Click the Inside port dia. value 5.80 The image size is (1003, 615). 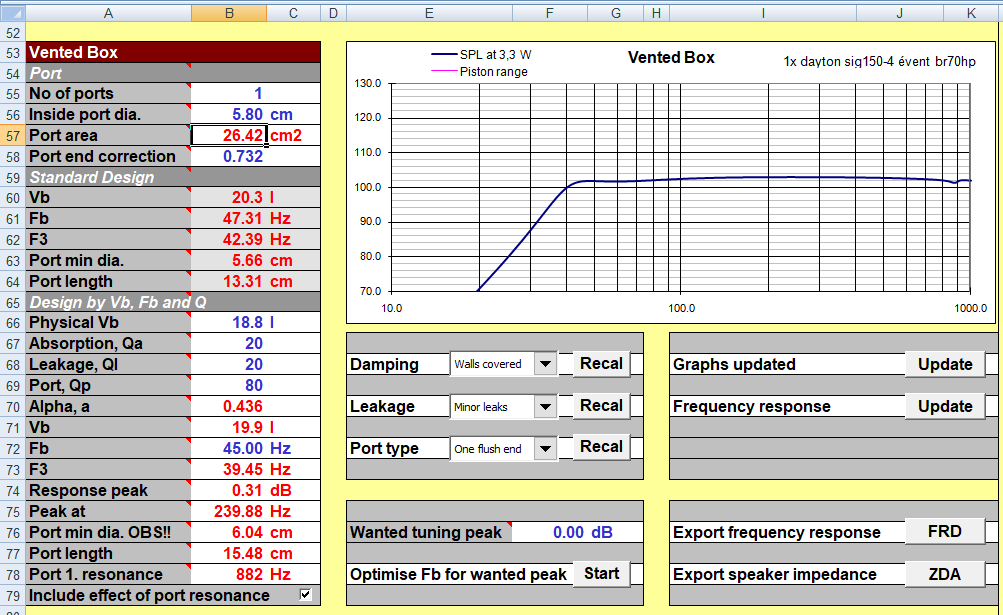[x=246, y=114]
